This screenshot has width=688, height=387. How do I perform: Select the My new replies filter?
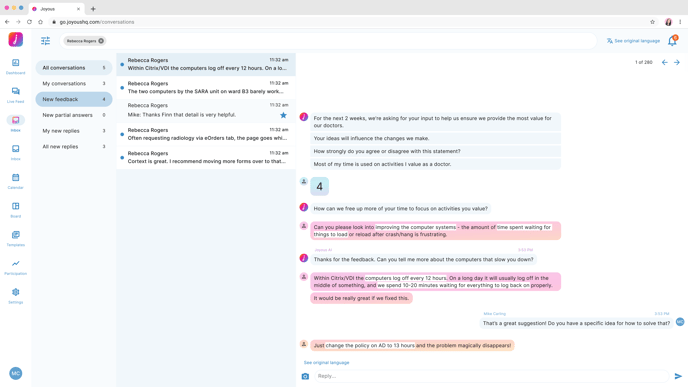click(74, 131)
